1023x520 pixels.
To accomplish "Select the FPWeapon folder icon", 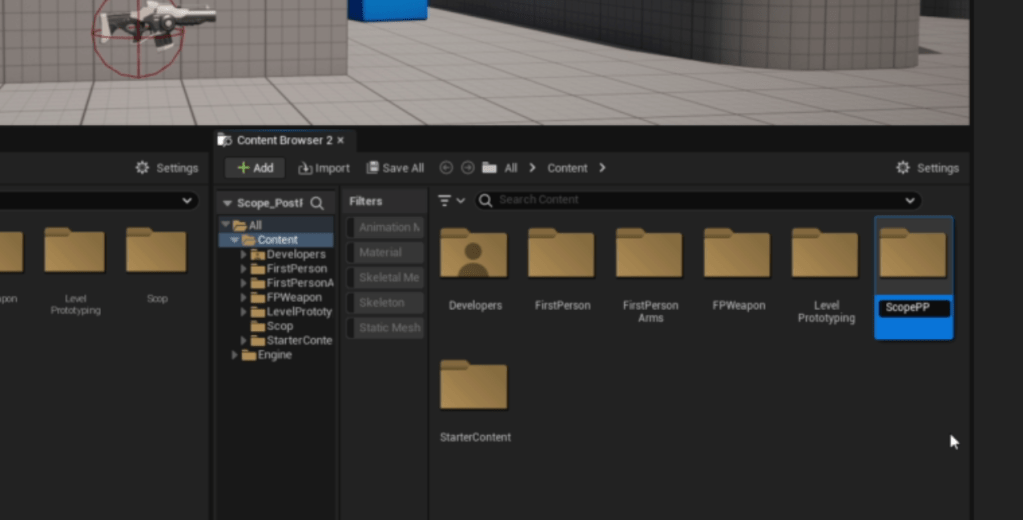I will pyautogui.click(x=737, y=254).
